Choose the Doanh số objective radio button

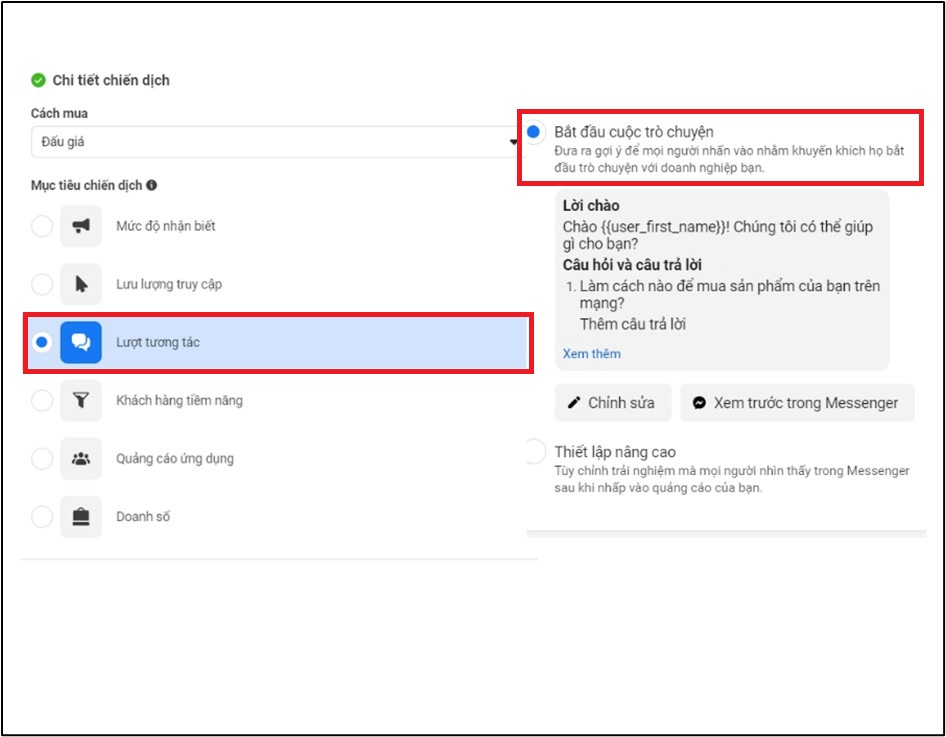(42, 516)
